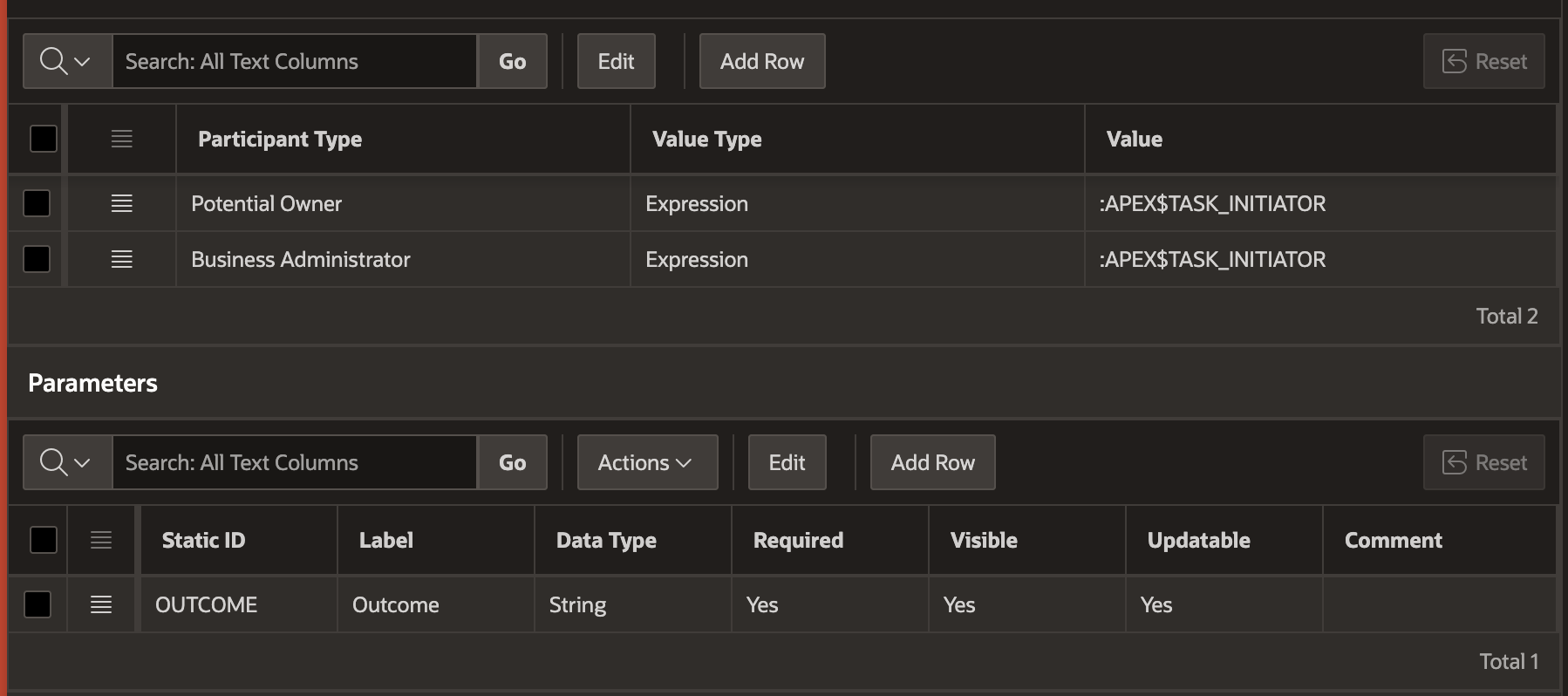Focus the Participants search text field
Screen dimensions: 1568x696
tap(295, 61)
